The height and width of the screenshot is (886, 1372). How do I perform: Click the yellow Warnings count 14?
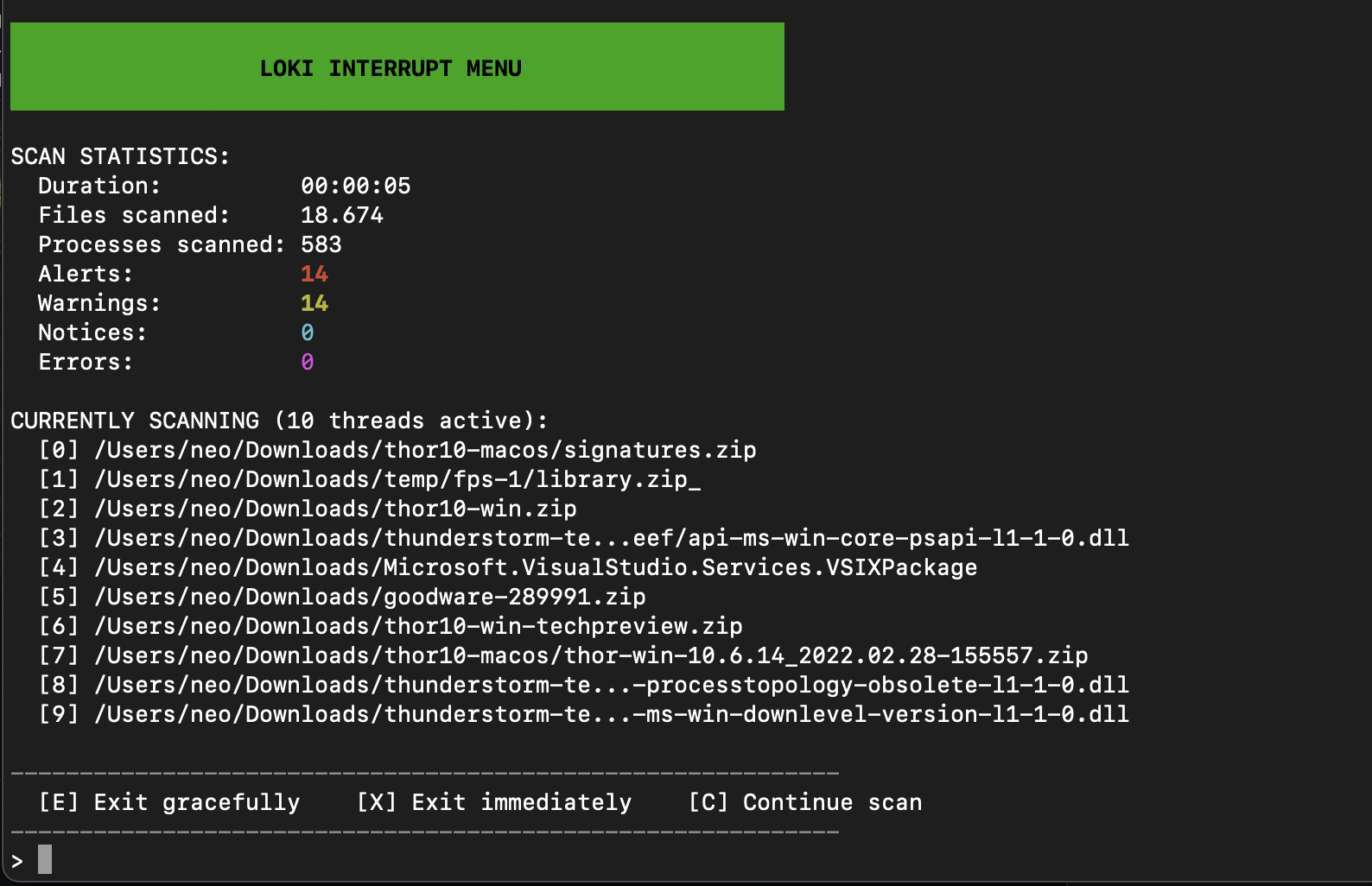(x=314, y=302)
